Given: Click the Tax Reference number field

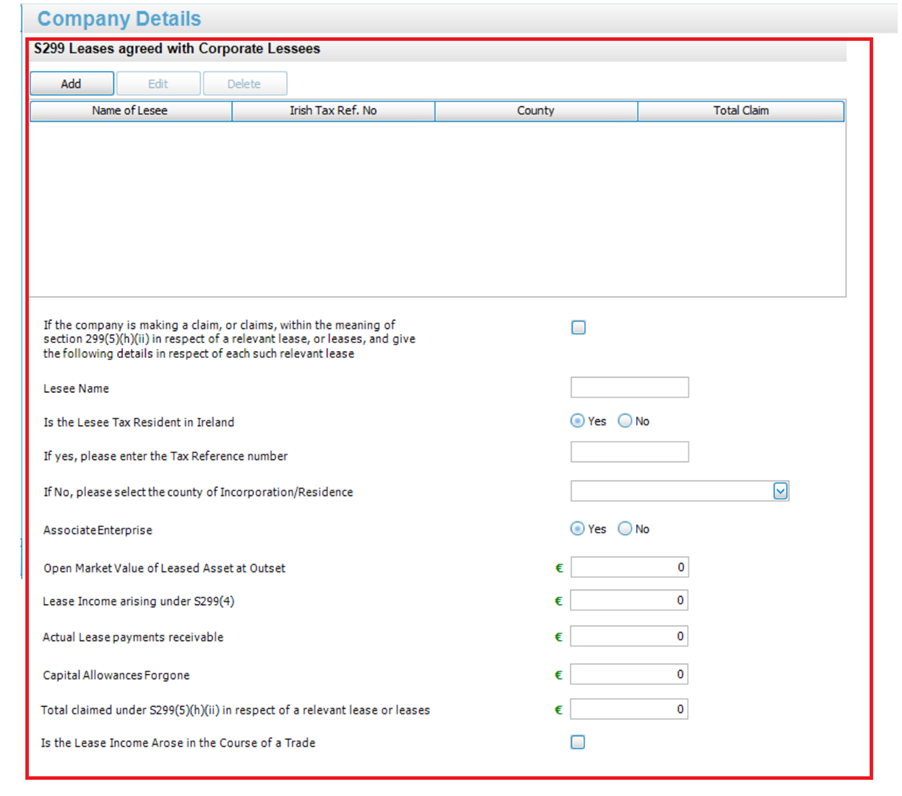Looking at the screenshot, I should [629, 451].
